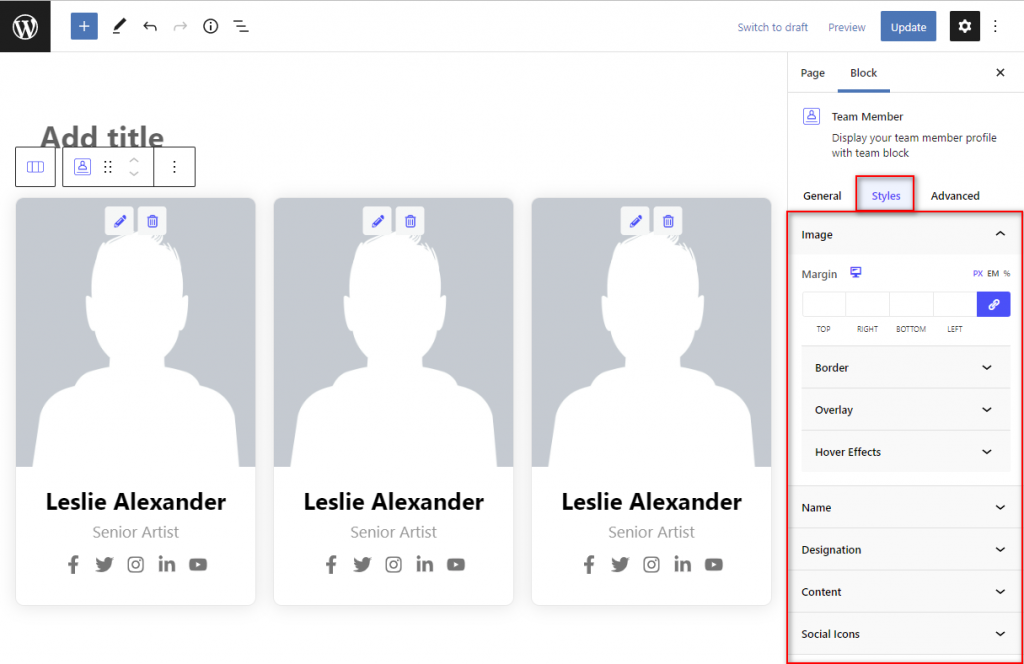Expand the Overlay options
The width and height of the screenshot is (1024, 664).
906,410
